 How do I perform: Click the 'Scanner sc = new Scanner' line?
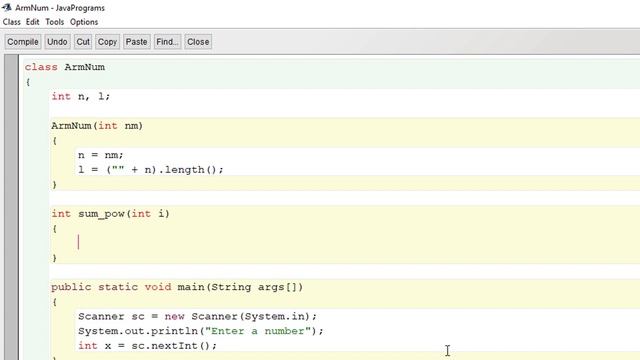coord(198,316)
